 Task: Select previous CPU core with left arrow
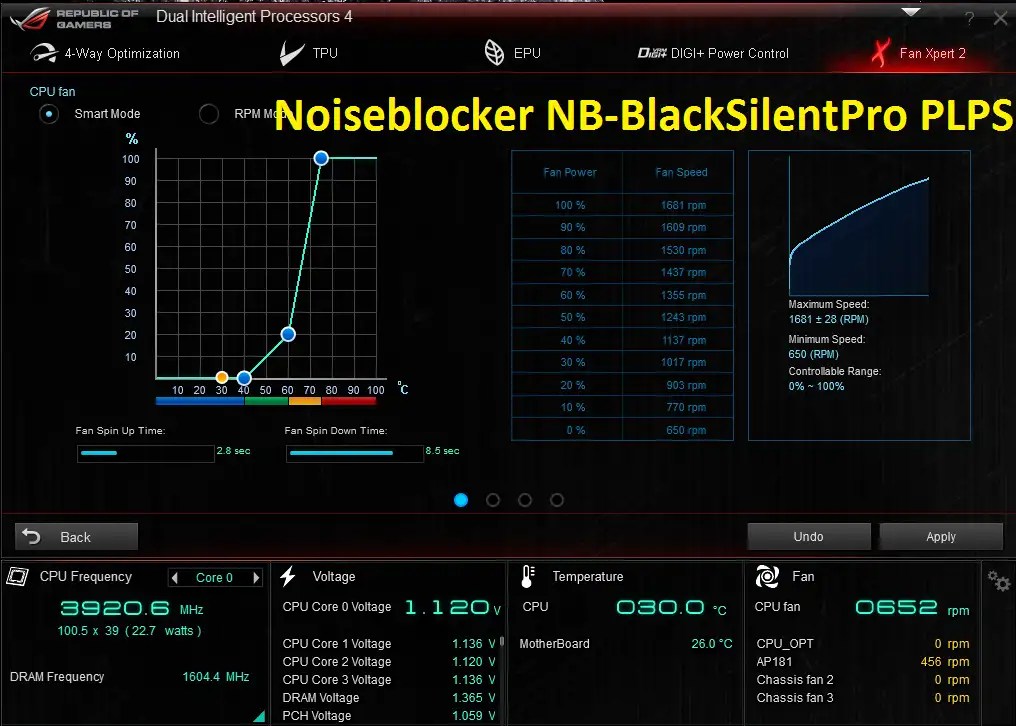click(x=174, y=578)
